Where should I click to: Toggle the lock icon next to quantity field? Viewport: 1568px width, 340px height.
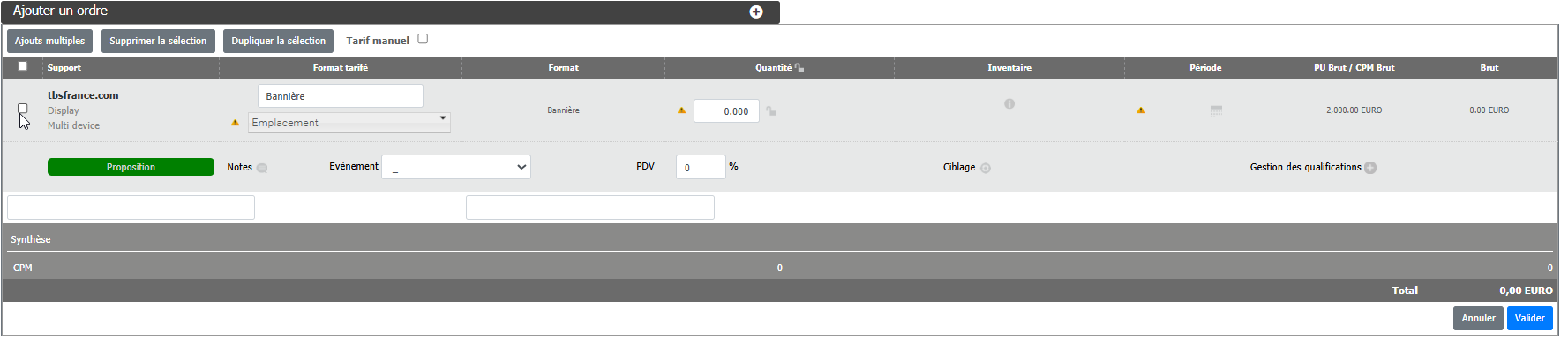pos(771,111)
